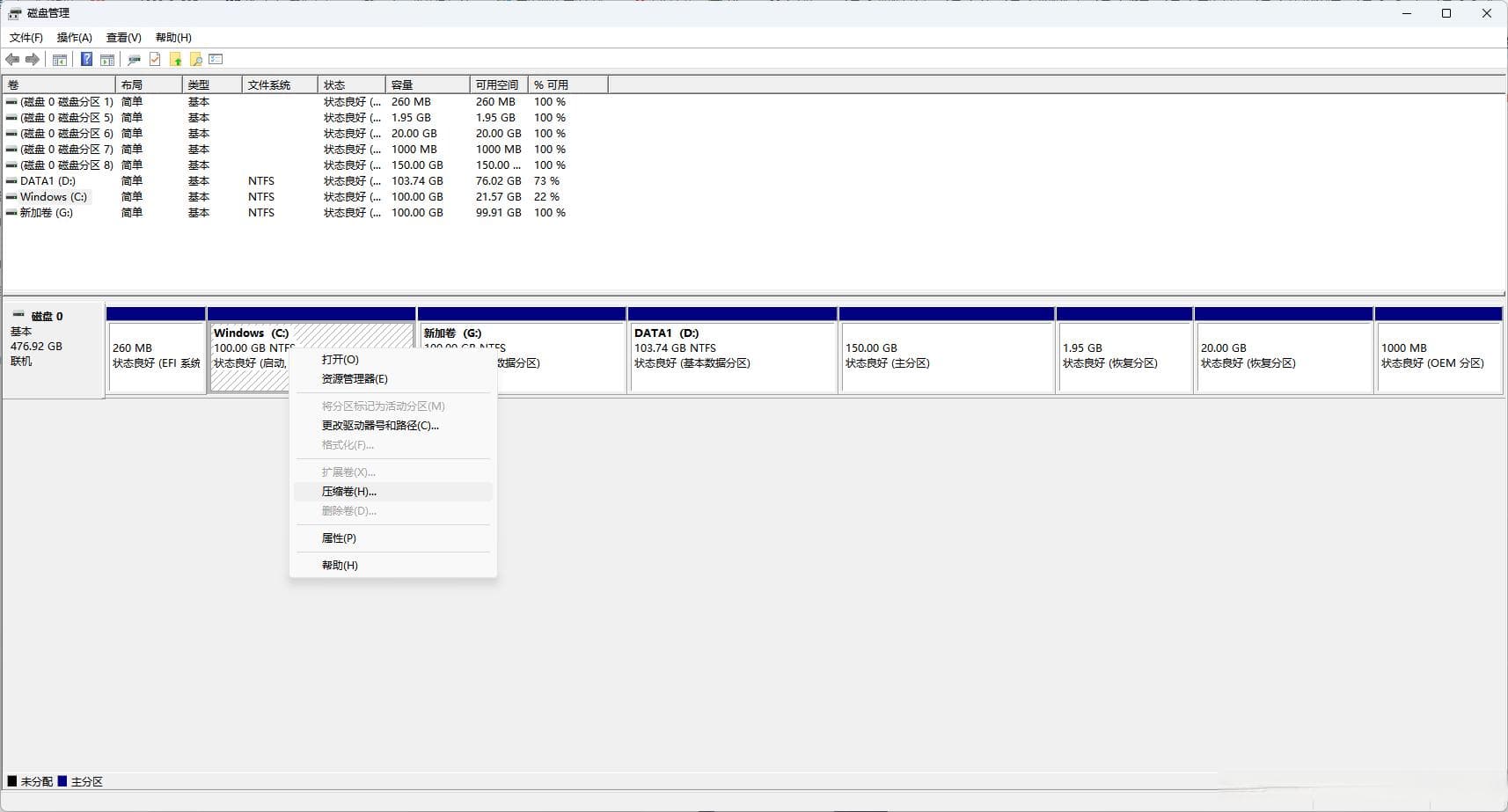
Task: Click the disk rescan toolbar icon
Action: point(135,60)
